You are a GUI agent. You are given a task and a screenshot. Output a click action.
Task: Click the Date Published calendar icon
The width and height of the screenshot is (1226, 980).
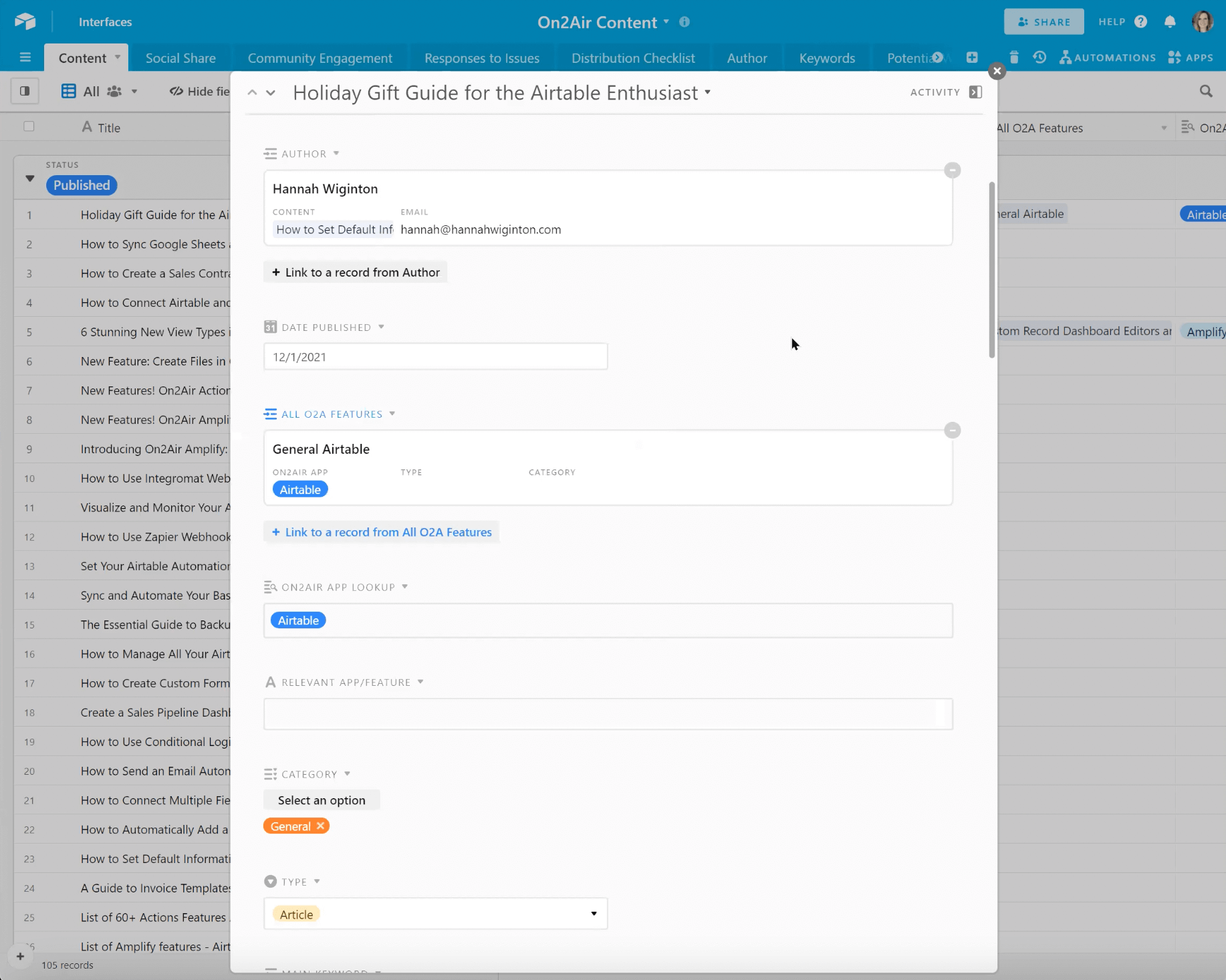270,327
